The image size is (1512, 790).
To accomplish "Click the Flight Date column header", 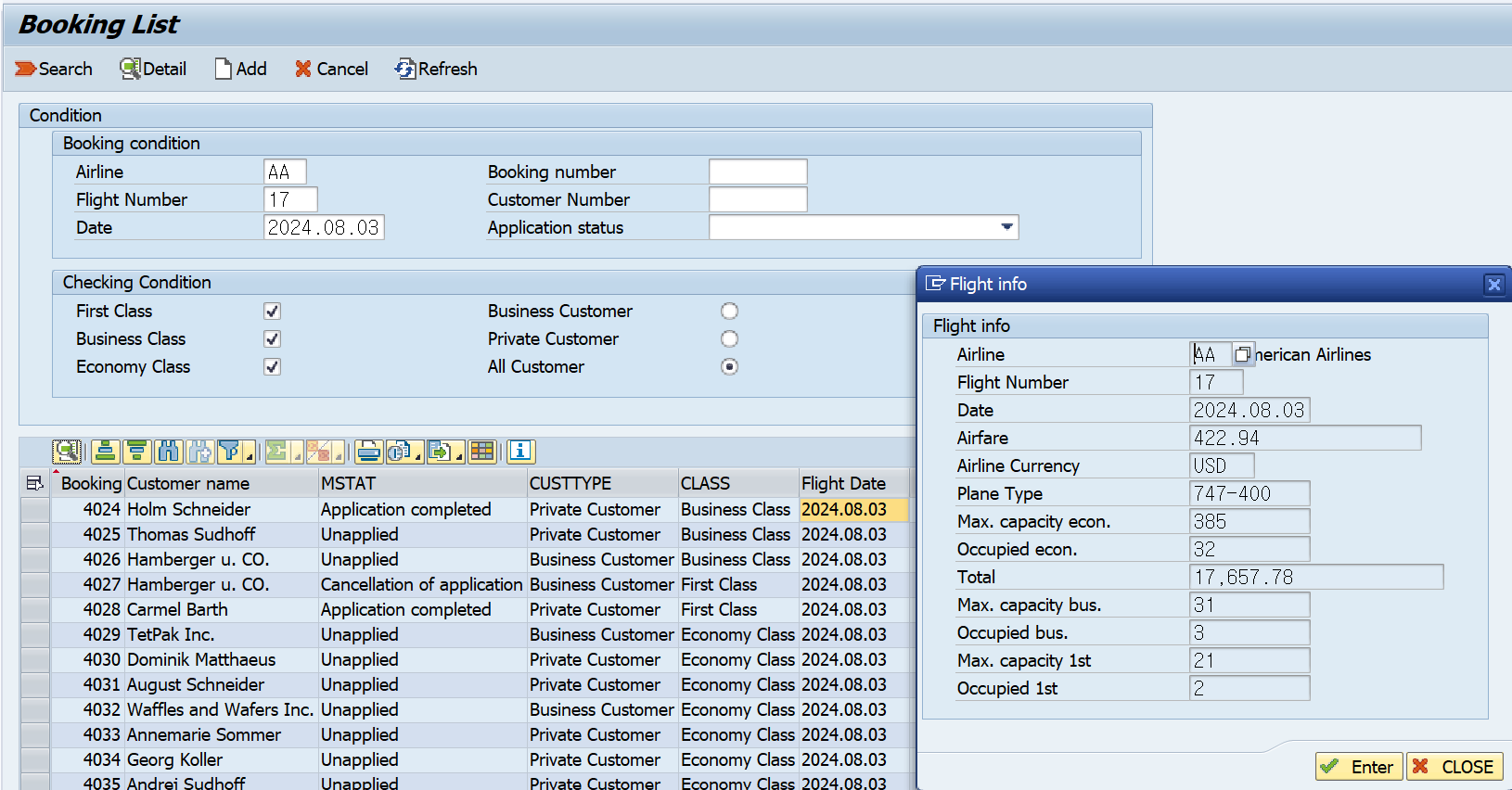I will pos(853,483).
